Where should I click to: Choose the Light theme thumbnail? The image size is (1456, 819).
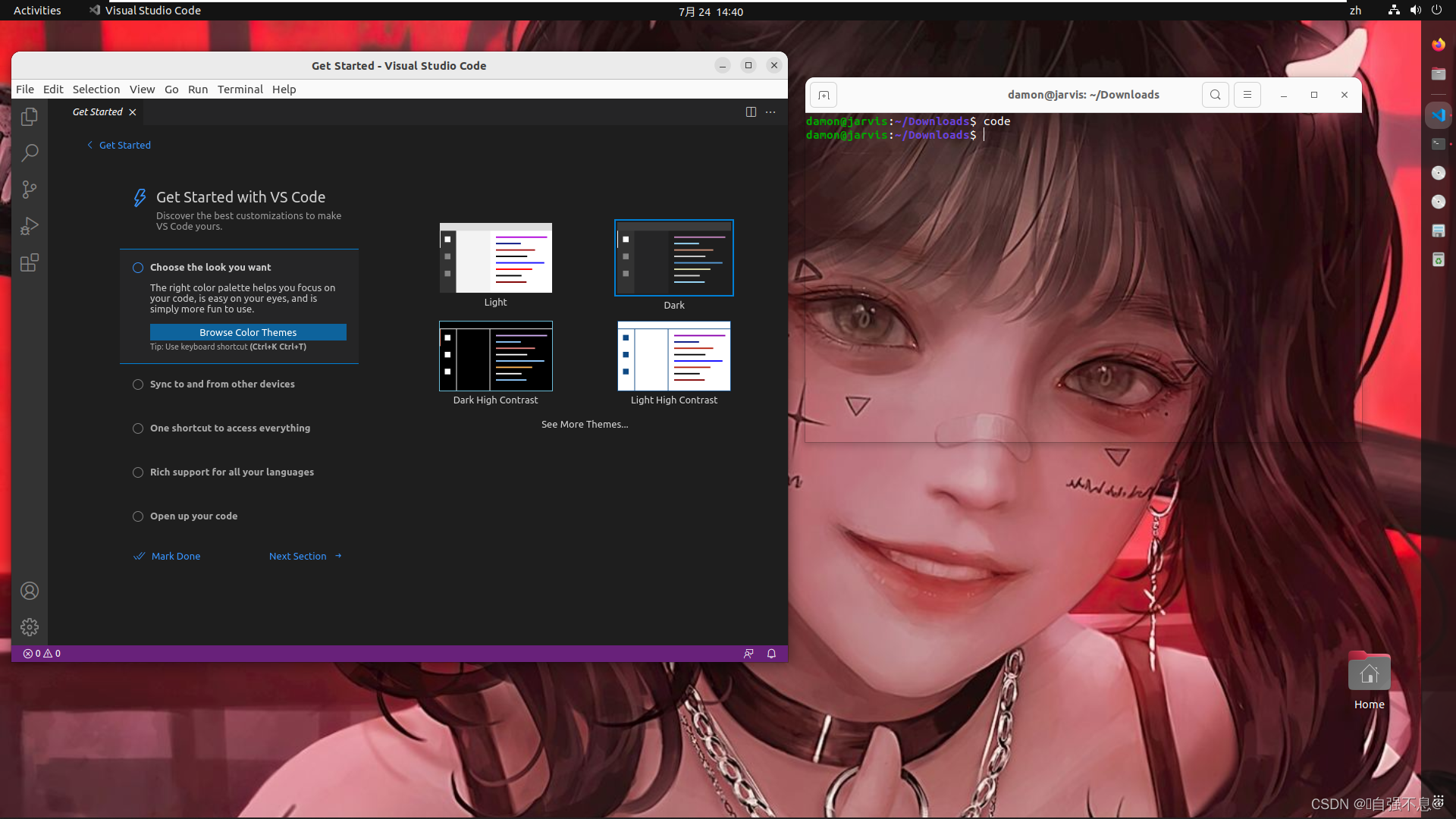tap(496, 259)
